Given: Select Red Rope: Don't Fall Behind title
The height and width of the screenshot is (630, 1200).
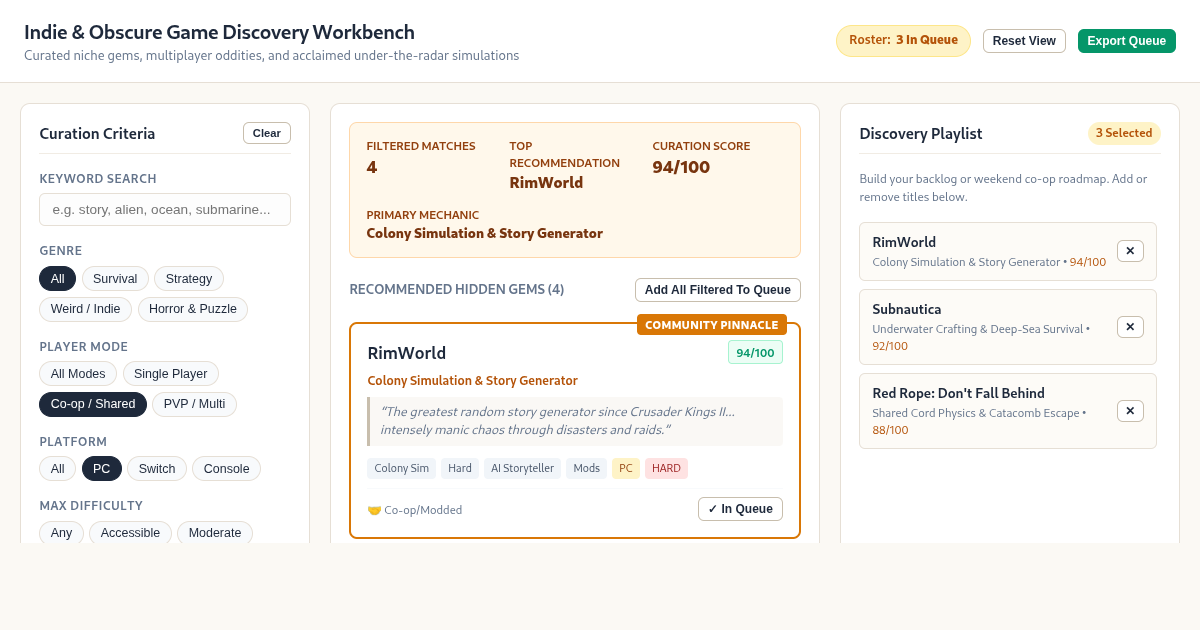Looking at the screenshot, I should point(958,393).
